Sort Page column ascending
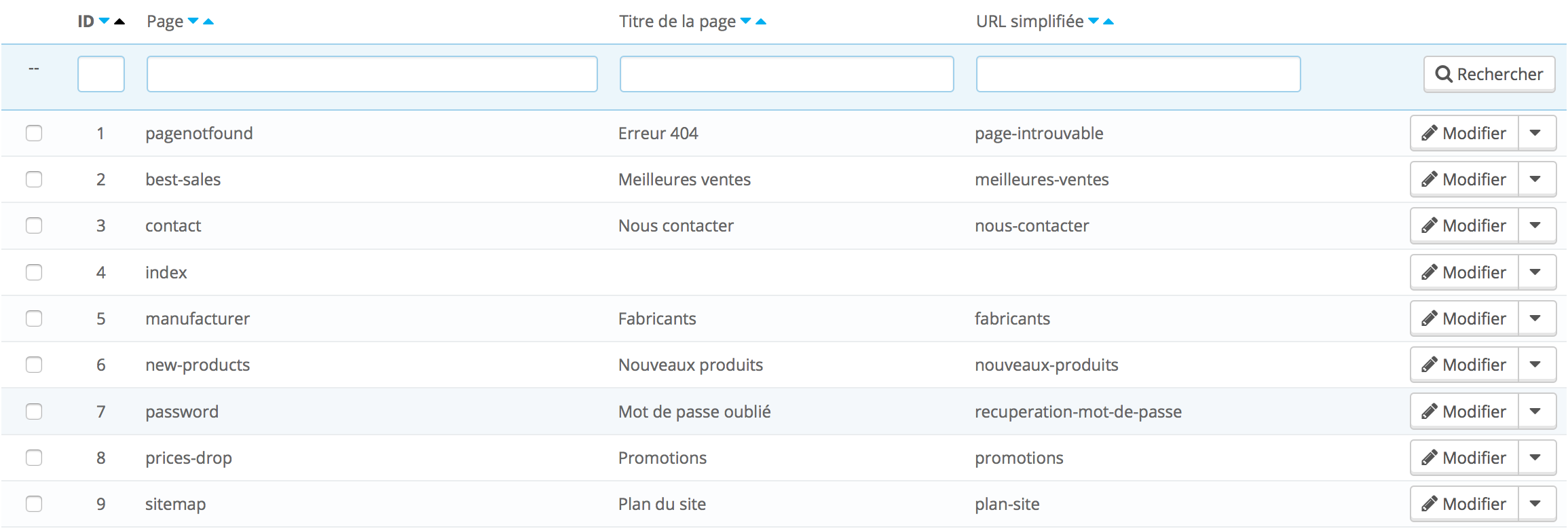This screenshot has width=1568, height=531. [x=208, y=22]
